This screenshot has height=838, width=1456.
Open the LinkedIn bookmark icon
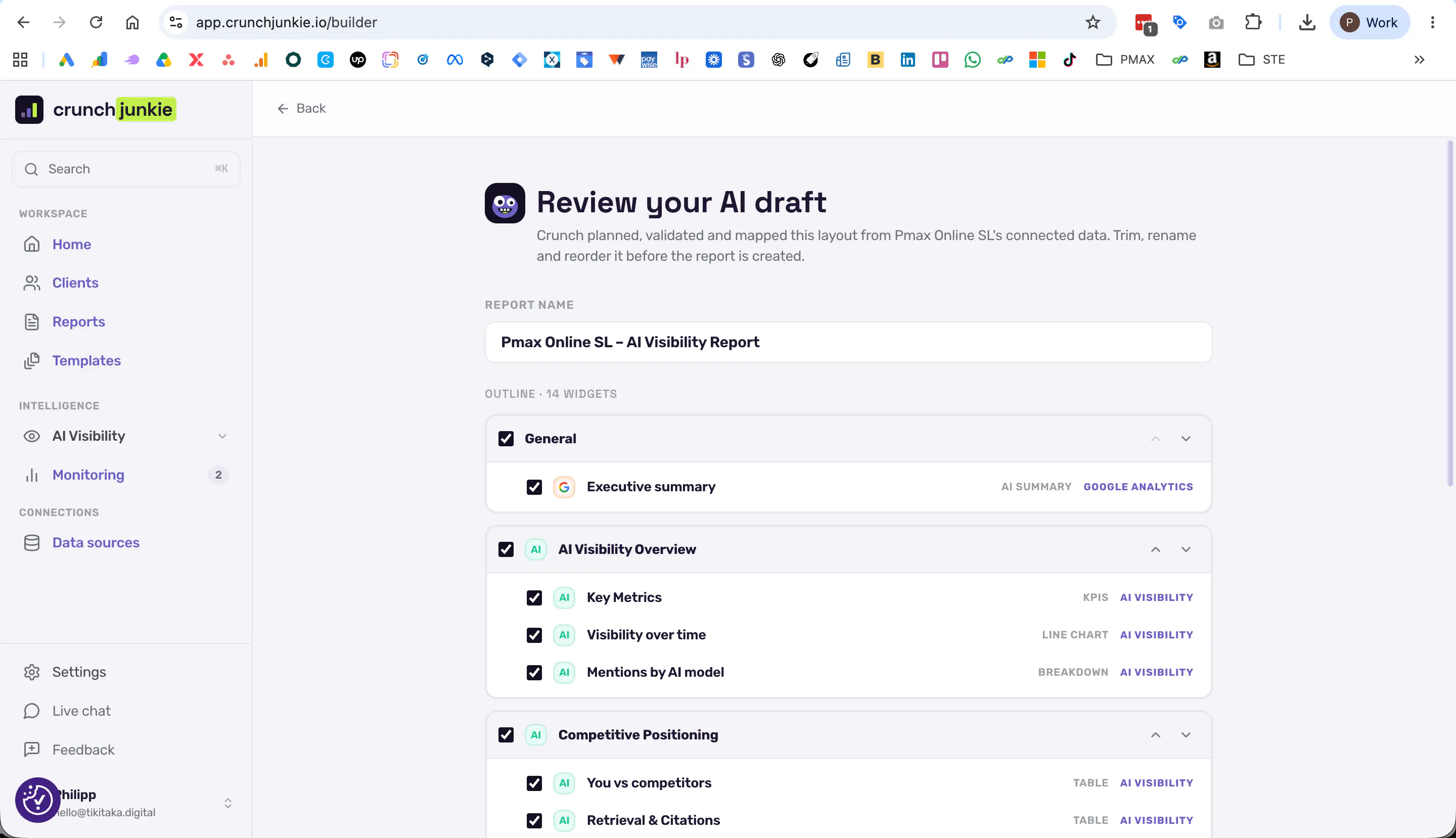tap(908, 59)
